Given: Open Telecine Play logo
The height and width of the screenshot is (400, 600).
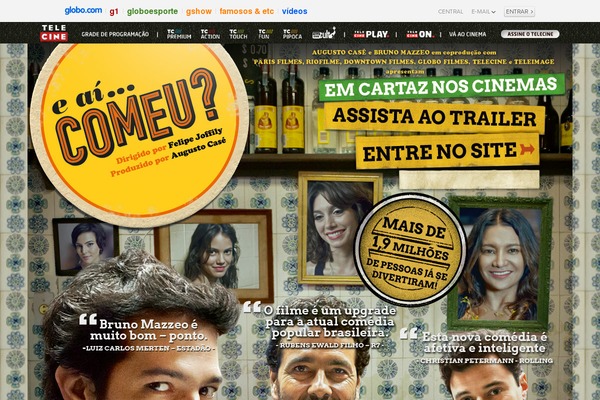Looking at the screenshot, I should pos(371,34).
